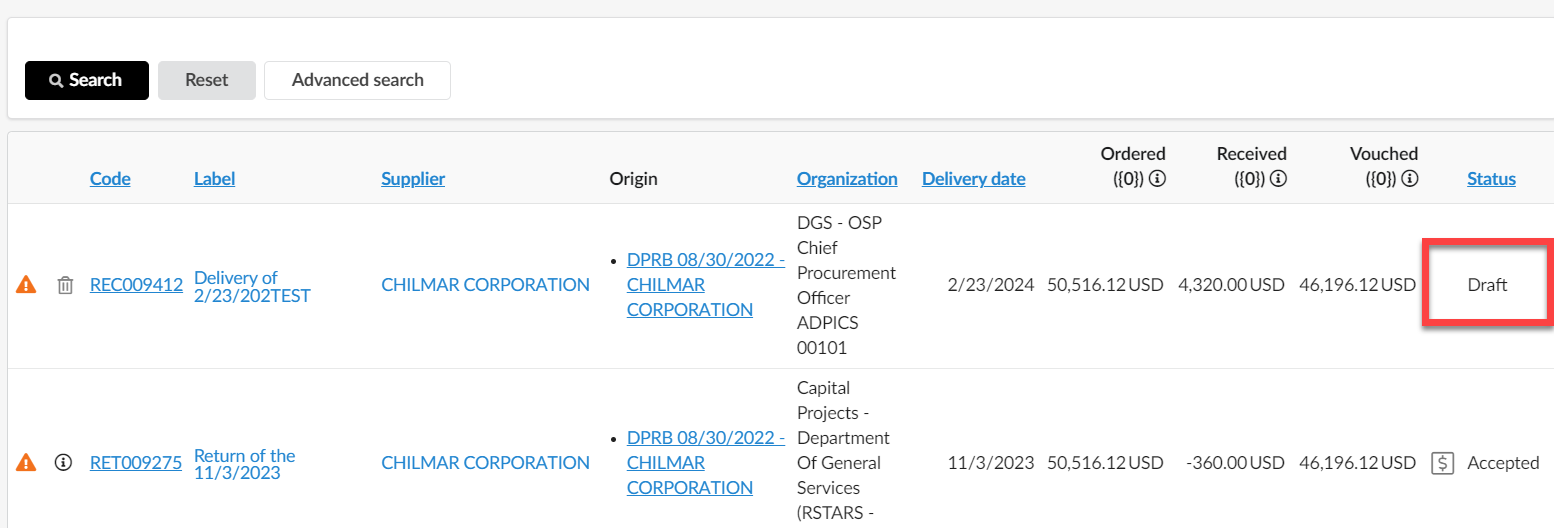Click the Draft status cell
The height and width of the screenshot is (528, 1554).
coord(1487,285)
